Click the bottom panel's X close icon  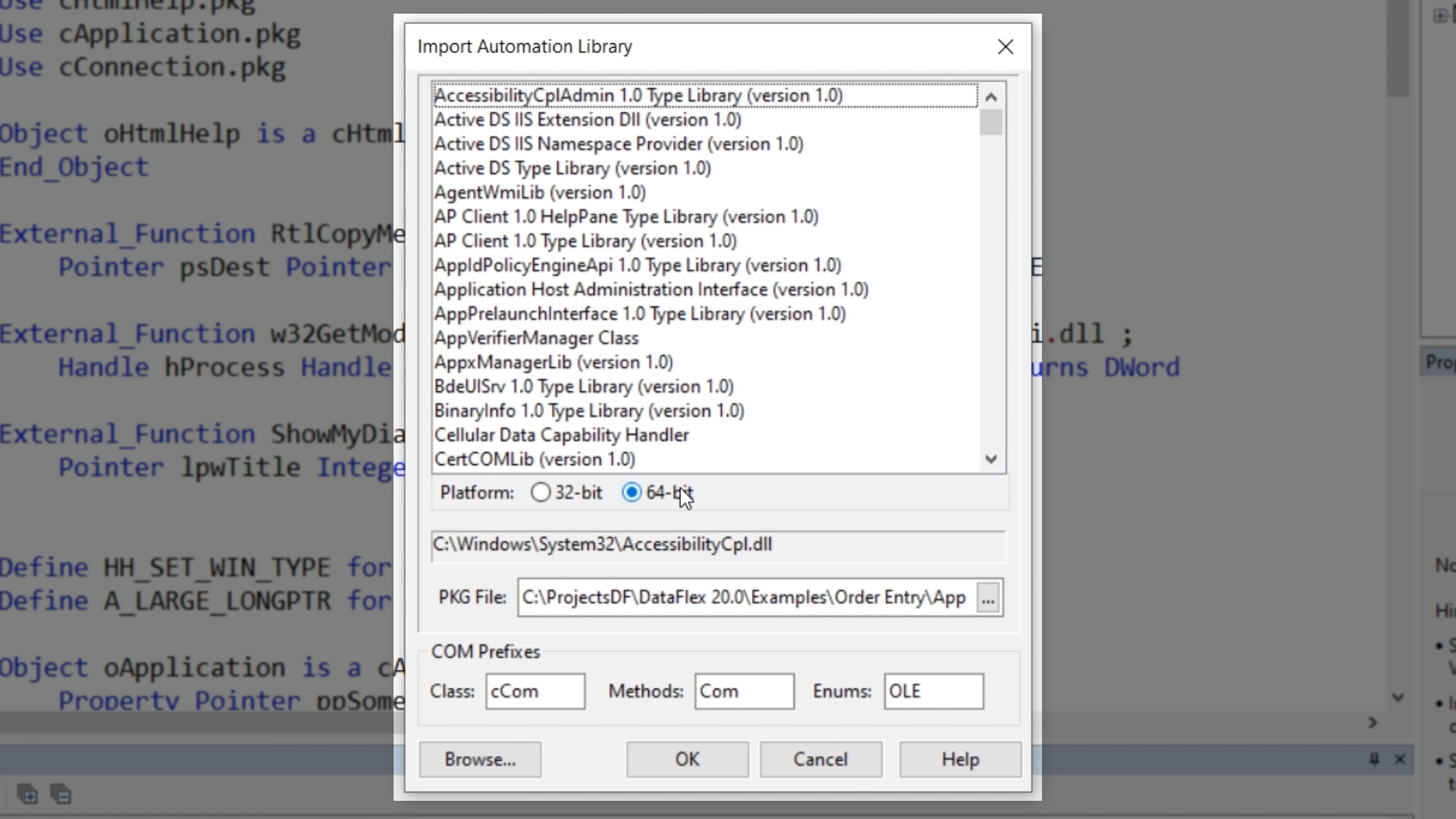coord(1400,759)
